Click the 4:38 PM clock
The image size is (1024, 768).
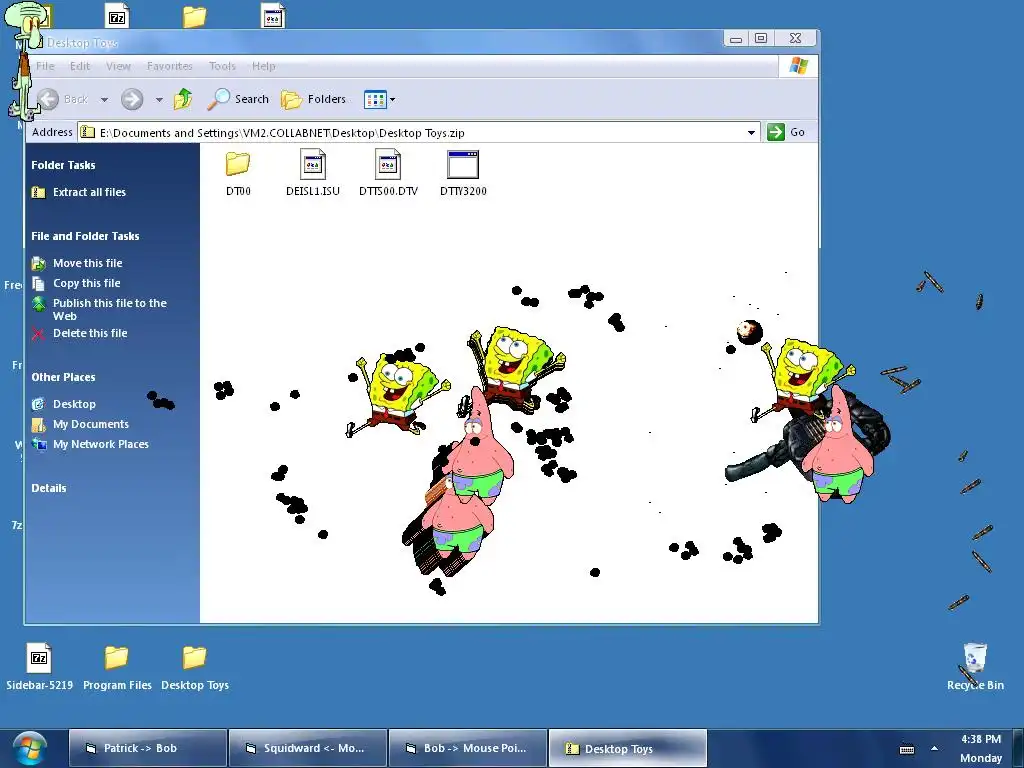[981, 739]
